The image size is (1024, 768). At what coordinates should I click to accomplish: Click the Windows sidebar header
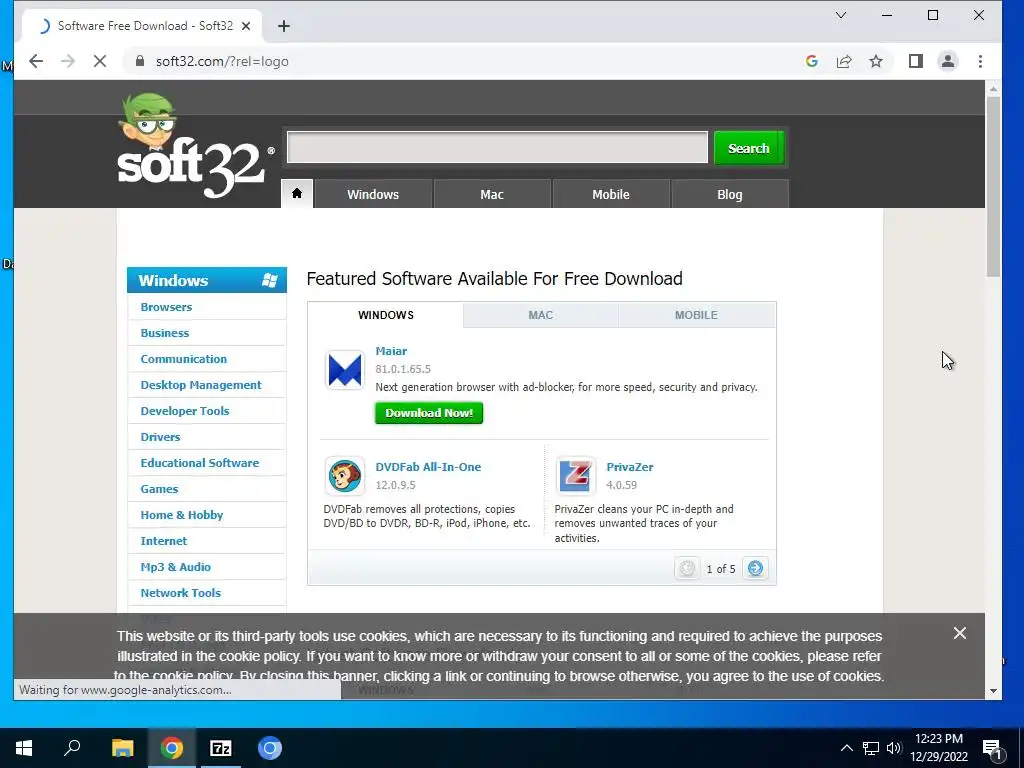(206, 280)
